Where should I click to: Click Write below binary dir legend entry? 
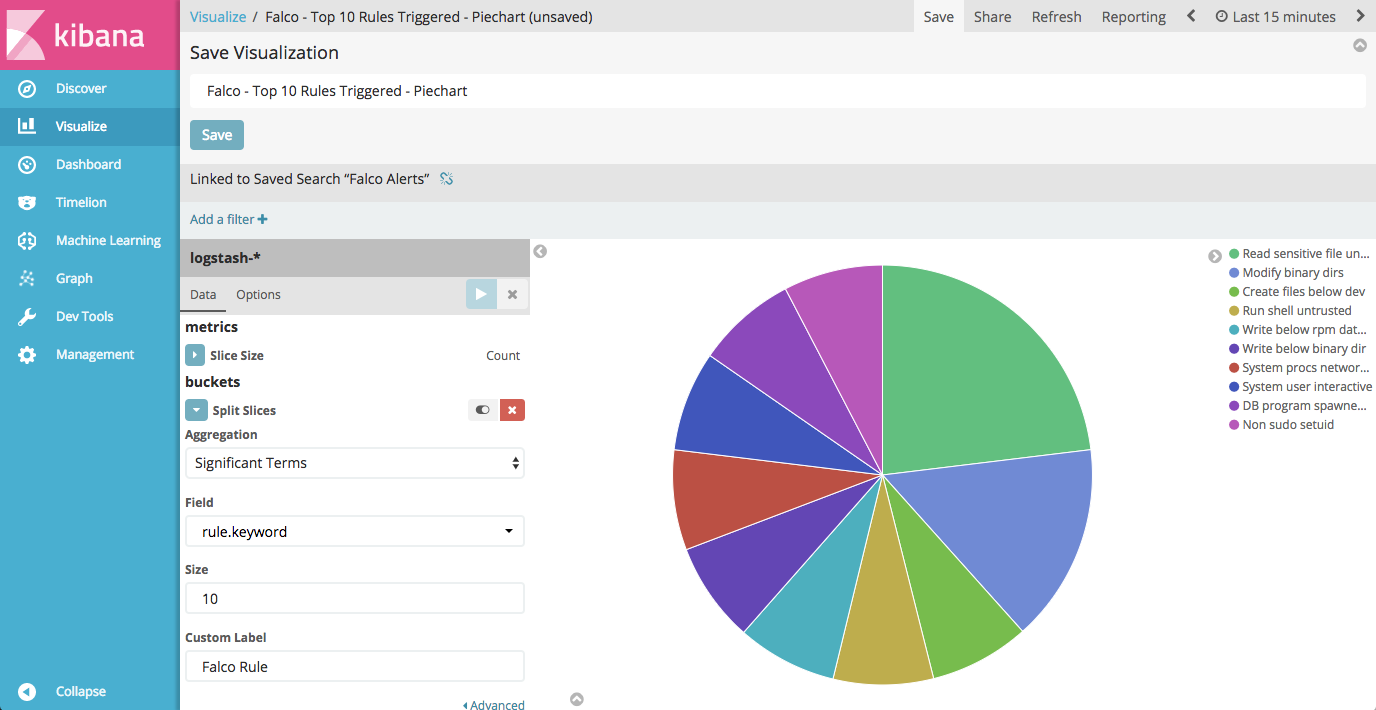click(x=1297, y=349)
